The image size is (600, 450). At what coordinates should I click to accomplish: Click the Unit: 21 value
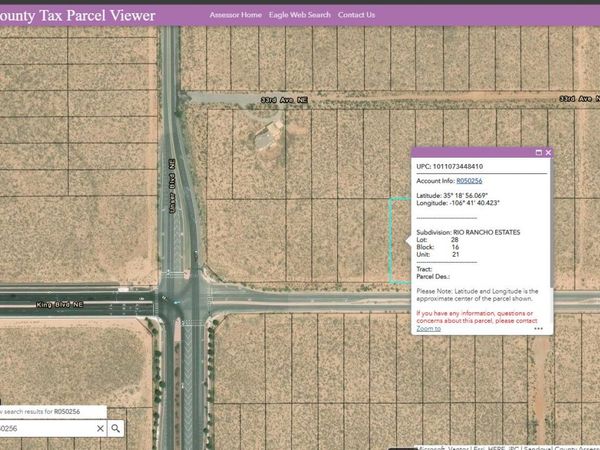pyautogui.click(x=455, y=254)
